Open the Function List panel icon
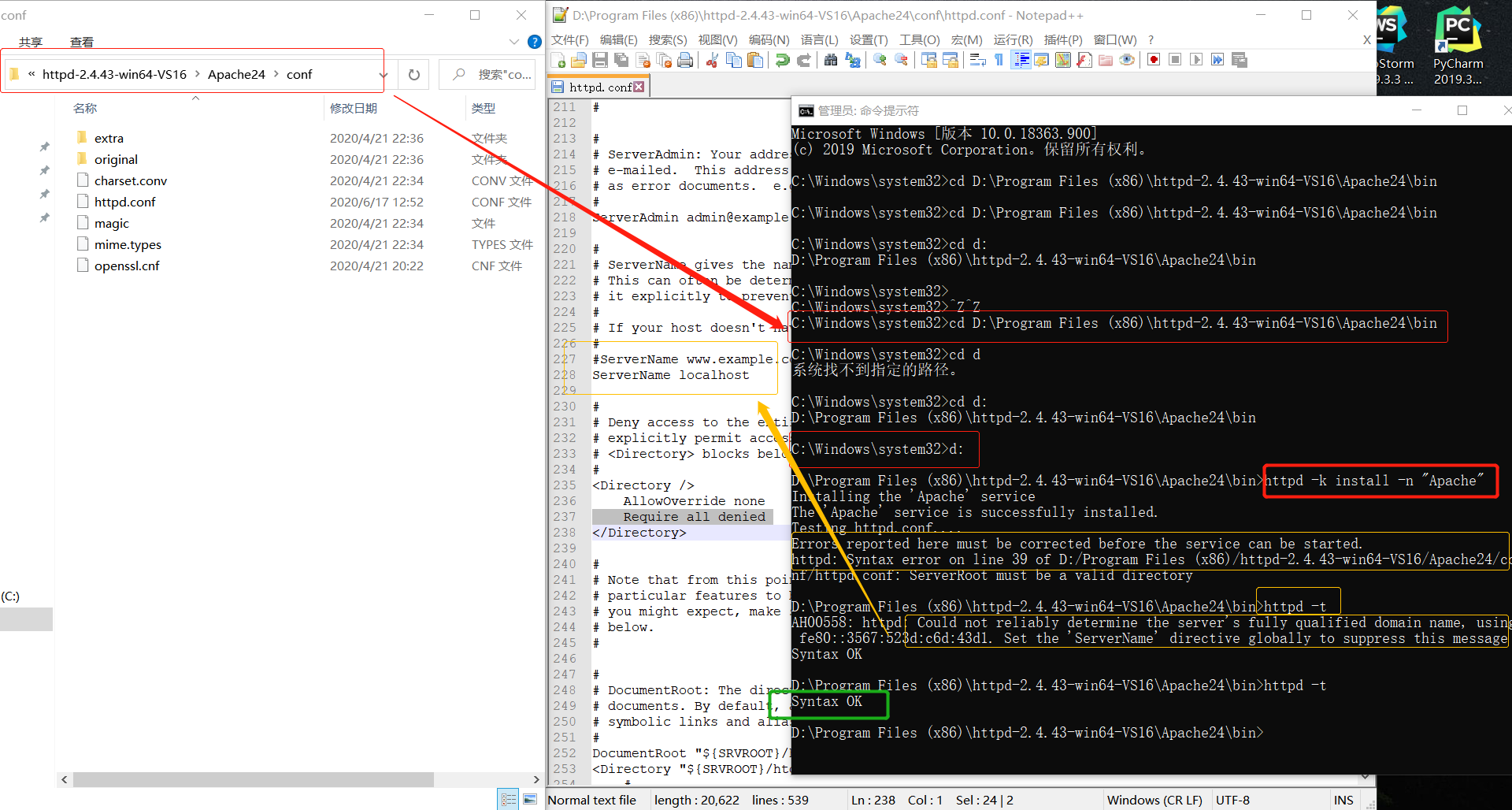The image size is (1512, 810). (1084, 60)
